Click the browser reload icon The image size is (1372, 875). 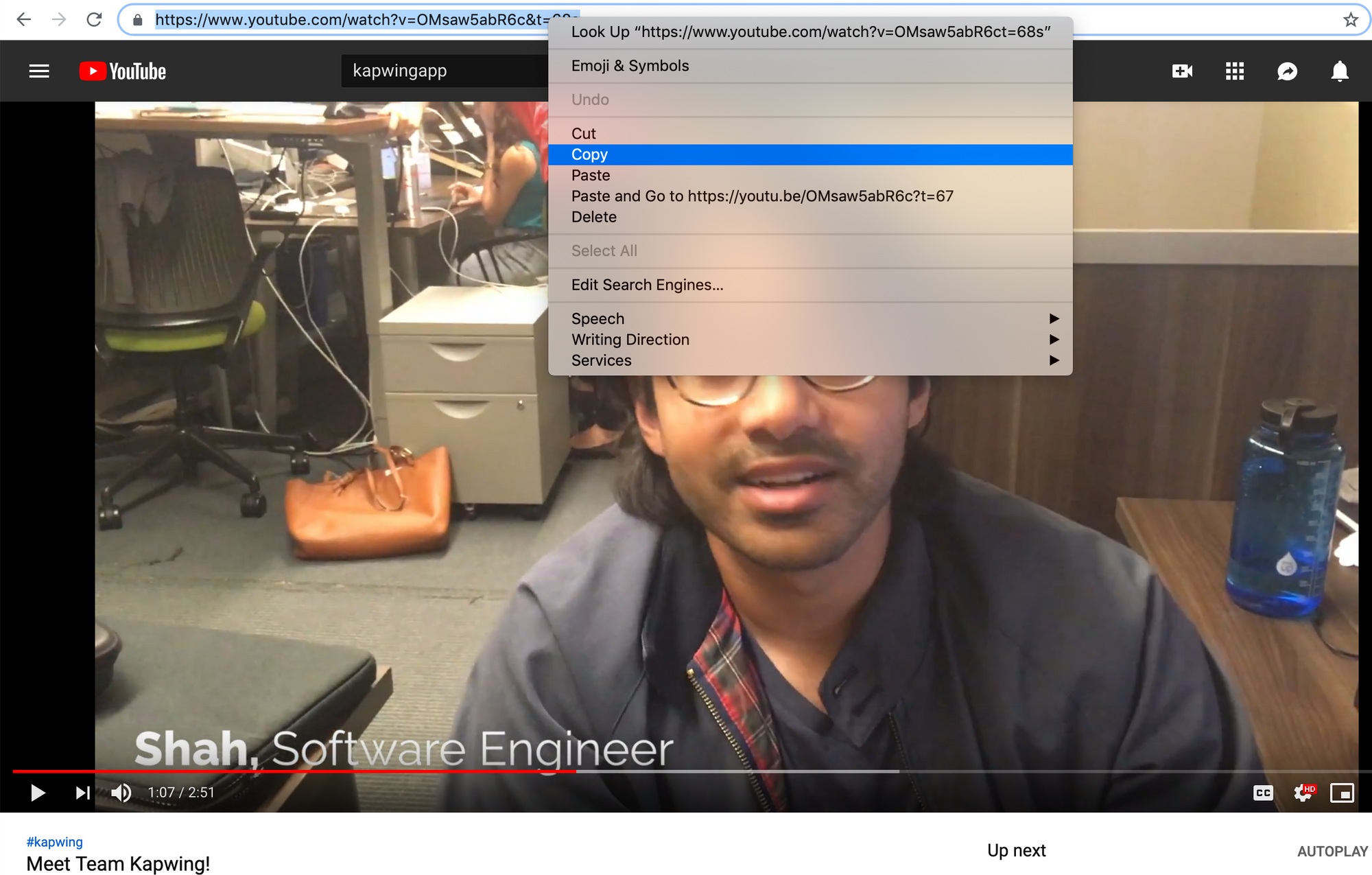[x=94, y=20]
